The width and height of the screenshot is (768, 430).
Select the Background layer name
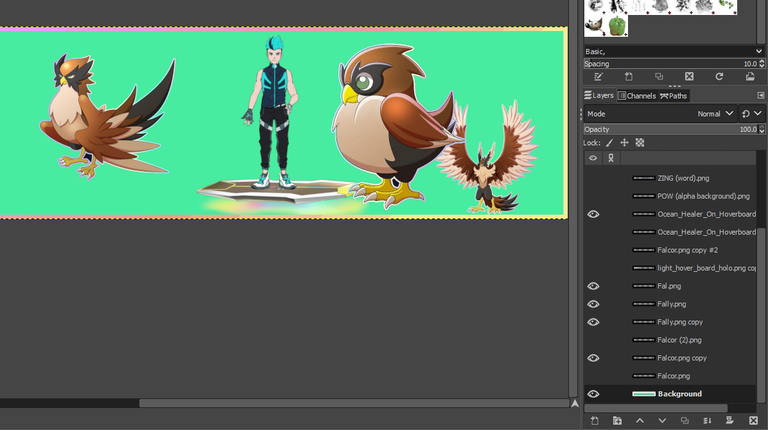(x=679, y=394)
